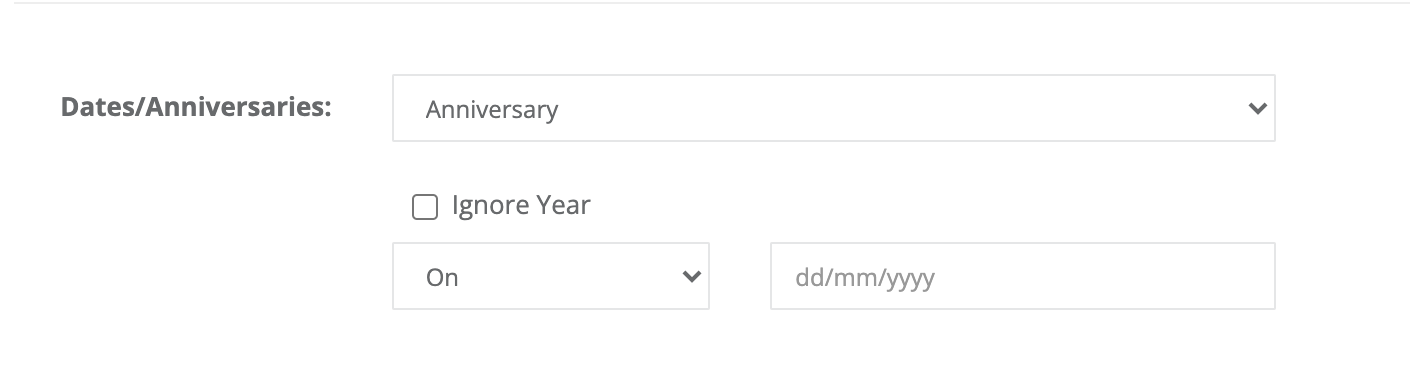The height and width of the screenshot is (374, 1410).
Task: Expand date type list via down arrow
Action: tap(1258, 108)
